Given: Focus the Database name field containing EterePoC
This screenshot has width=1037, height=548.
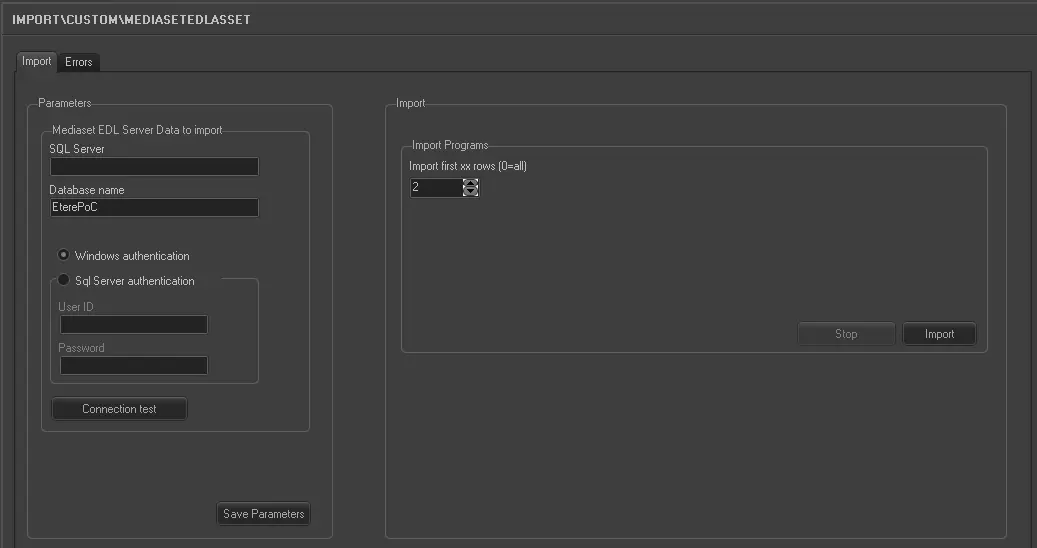Looking at the screenshot, I should [154, 208].
